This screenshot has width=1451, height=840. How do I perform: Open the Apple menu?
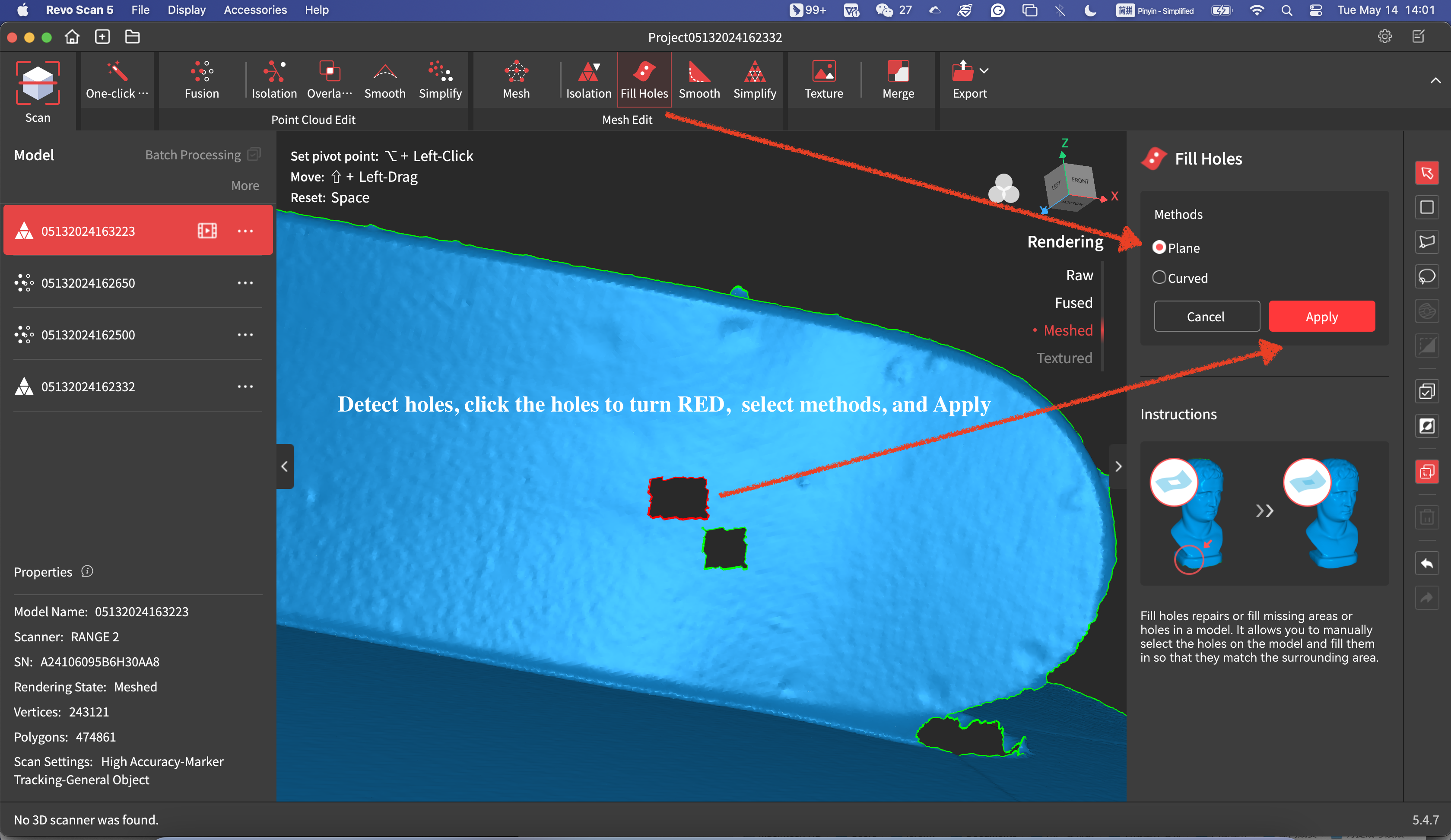[22, 10]
